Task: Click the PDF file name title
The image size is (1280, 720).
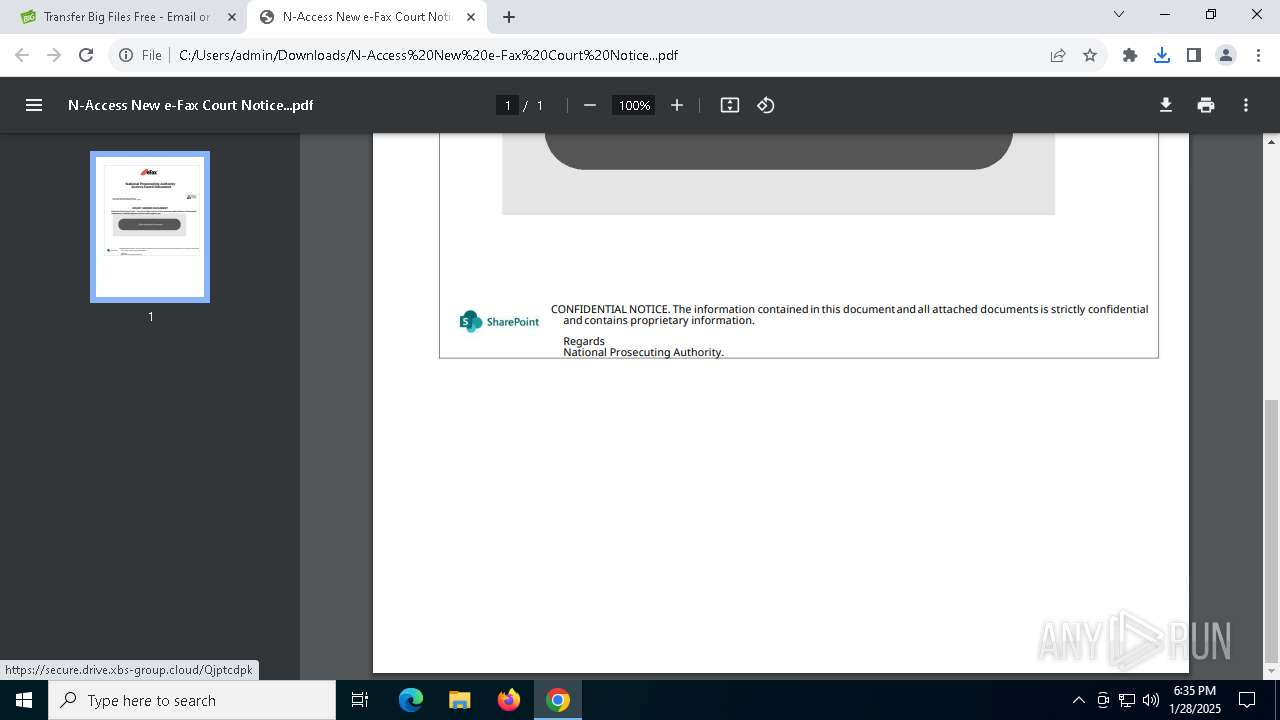Action: click(191, 105)
